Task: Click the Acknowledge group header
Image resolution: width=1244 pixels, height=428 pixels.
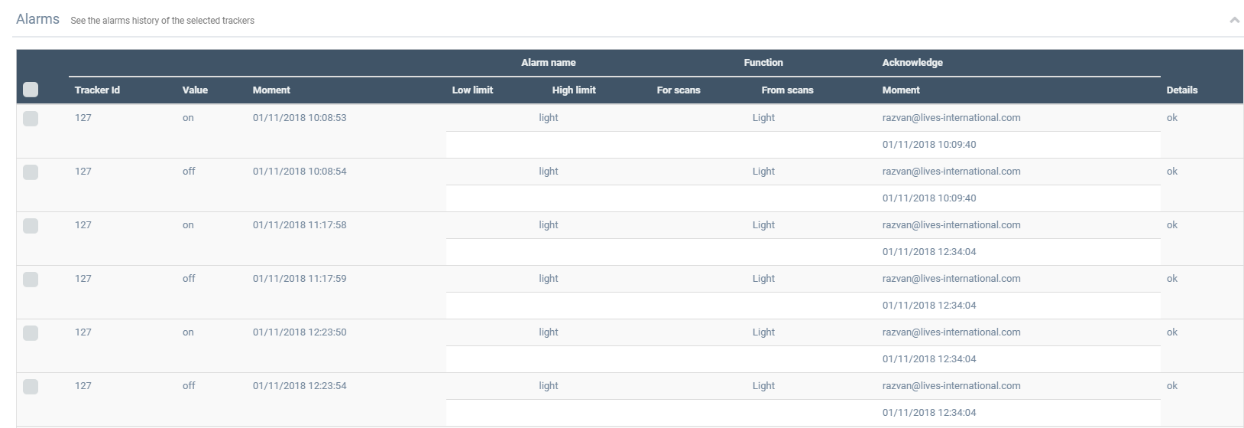Action: 911,63
